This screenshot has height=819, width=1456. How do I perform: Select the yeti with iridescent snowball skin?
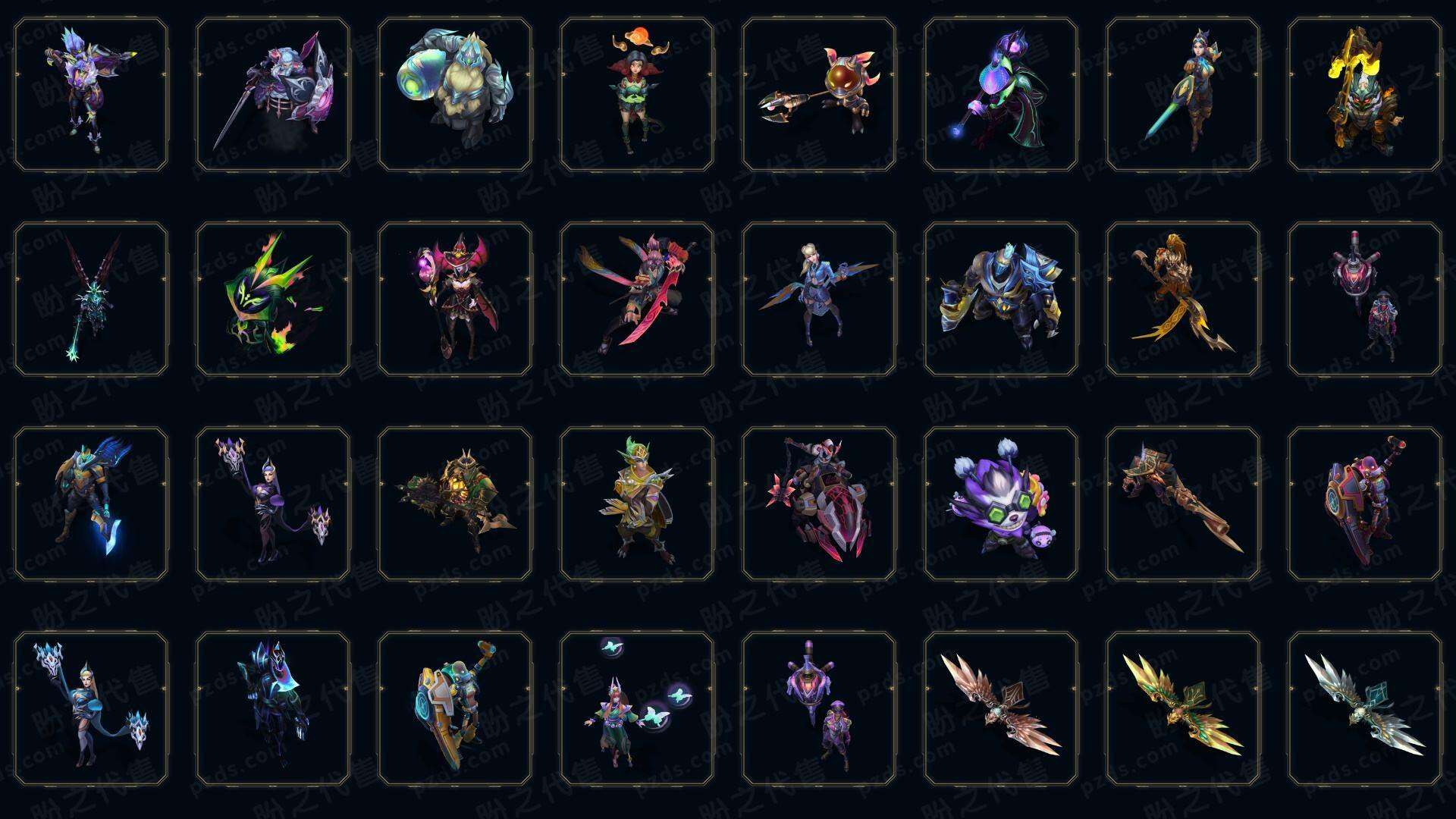455,95
